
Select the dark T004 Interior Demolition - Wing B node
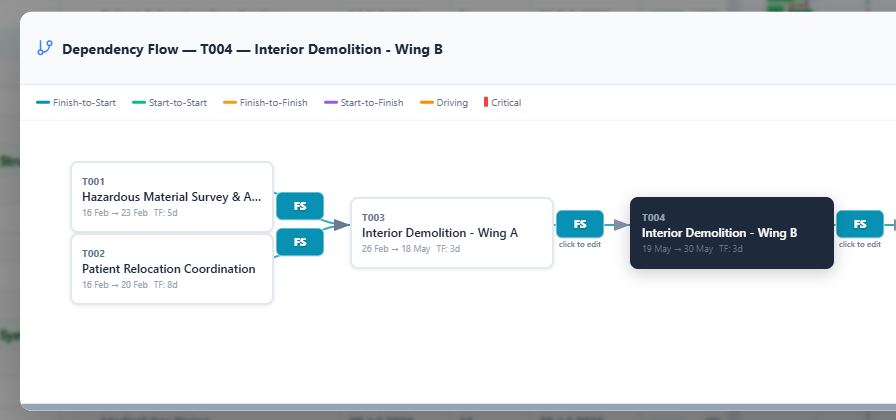point(732,233)
